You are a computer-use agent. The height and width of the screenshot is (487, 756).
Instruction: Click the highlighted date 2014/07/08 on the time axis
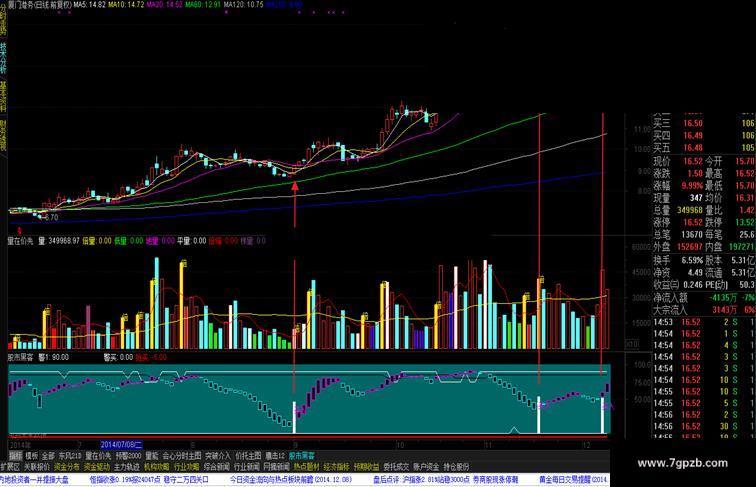[x=121, y=444]
